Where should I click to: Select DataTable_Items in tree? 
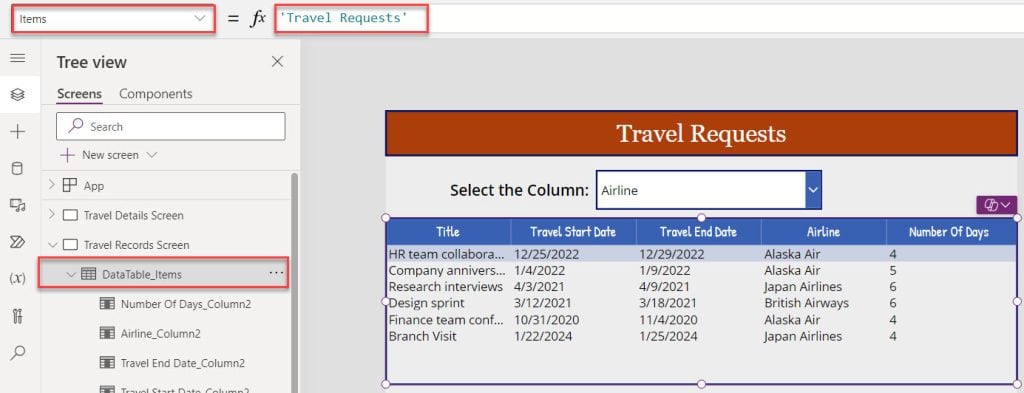(142, 275)
